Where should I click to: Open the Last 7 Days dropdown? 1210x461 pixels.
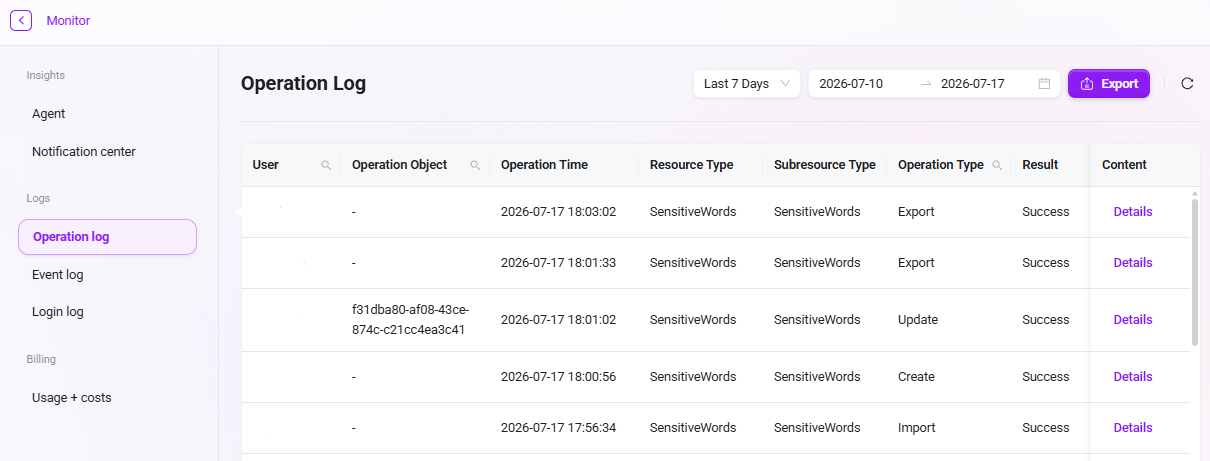[747, 84]
